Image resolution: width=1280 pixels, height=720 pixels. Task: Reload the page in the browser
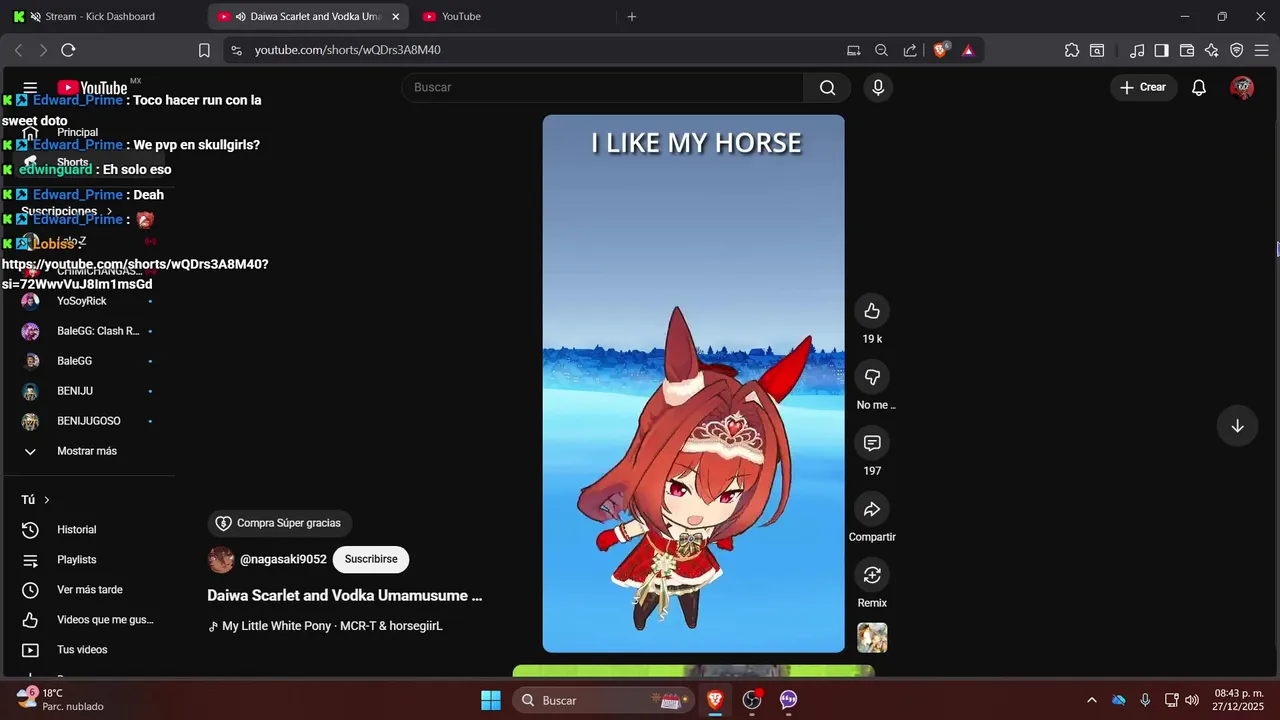tap(68, 50)
